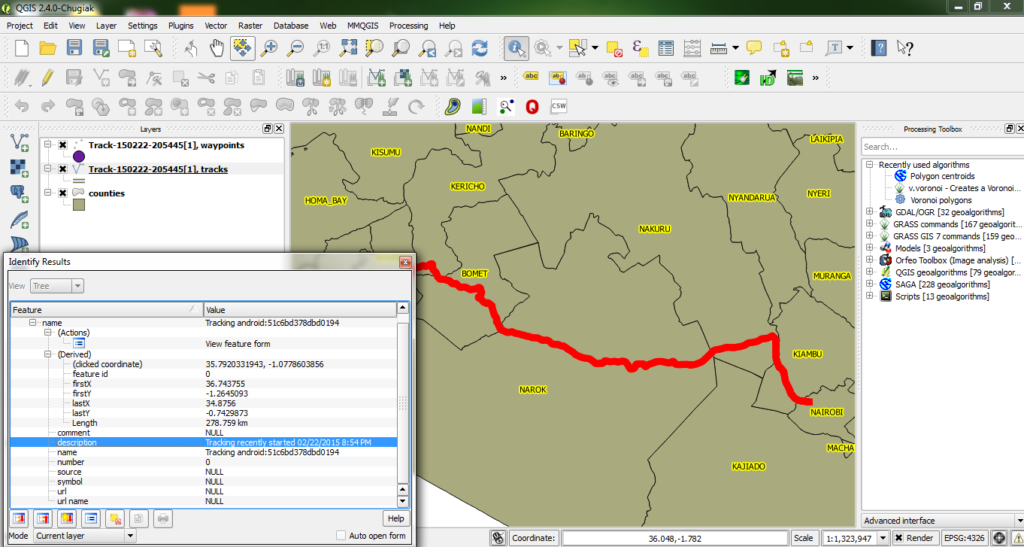Collapse the (Derived) tree node
The height and width of the screenshot is (547, 1024).
click(47, 354)
